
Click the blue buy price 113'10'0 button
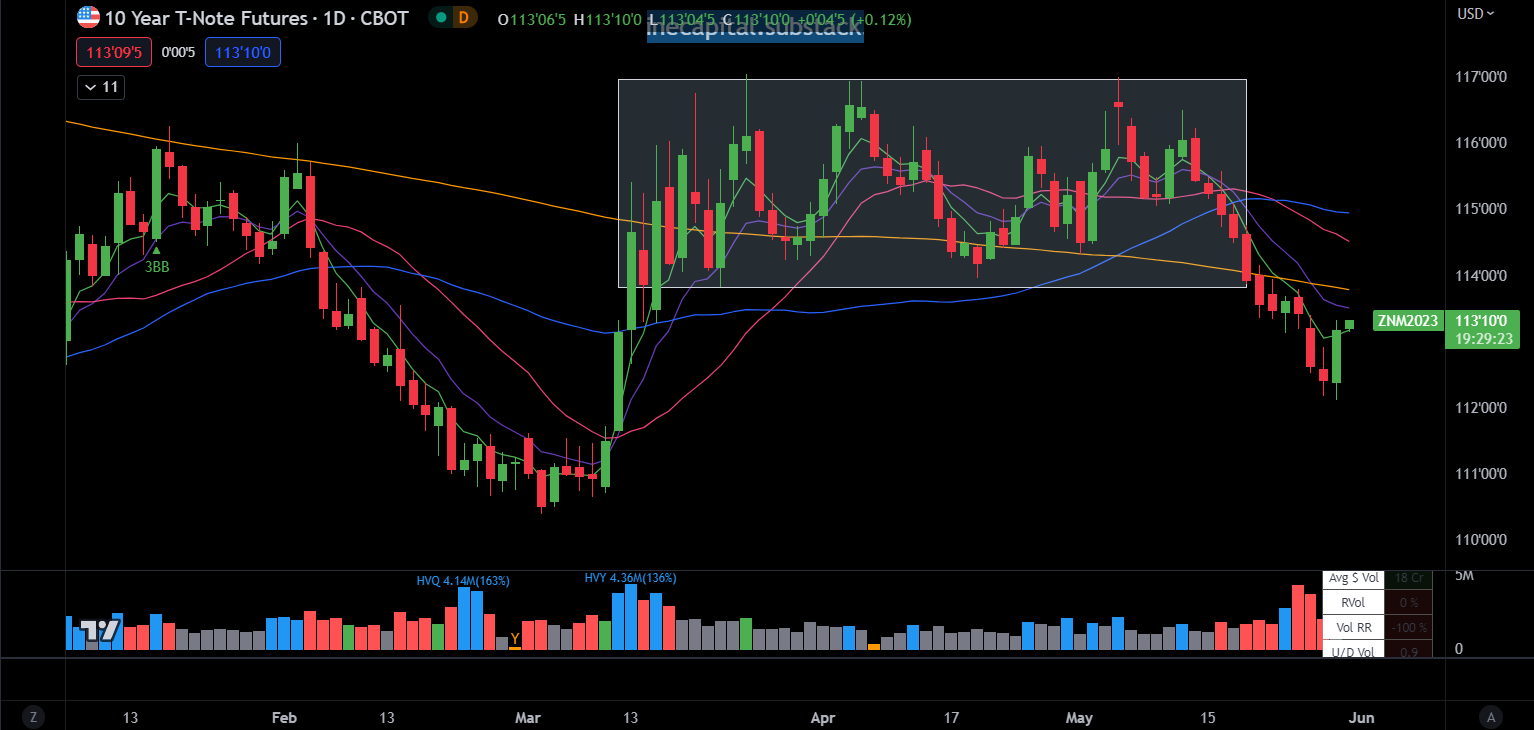click(243, 52)
